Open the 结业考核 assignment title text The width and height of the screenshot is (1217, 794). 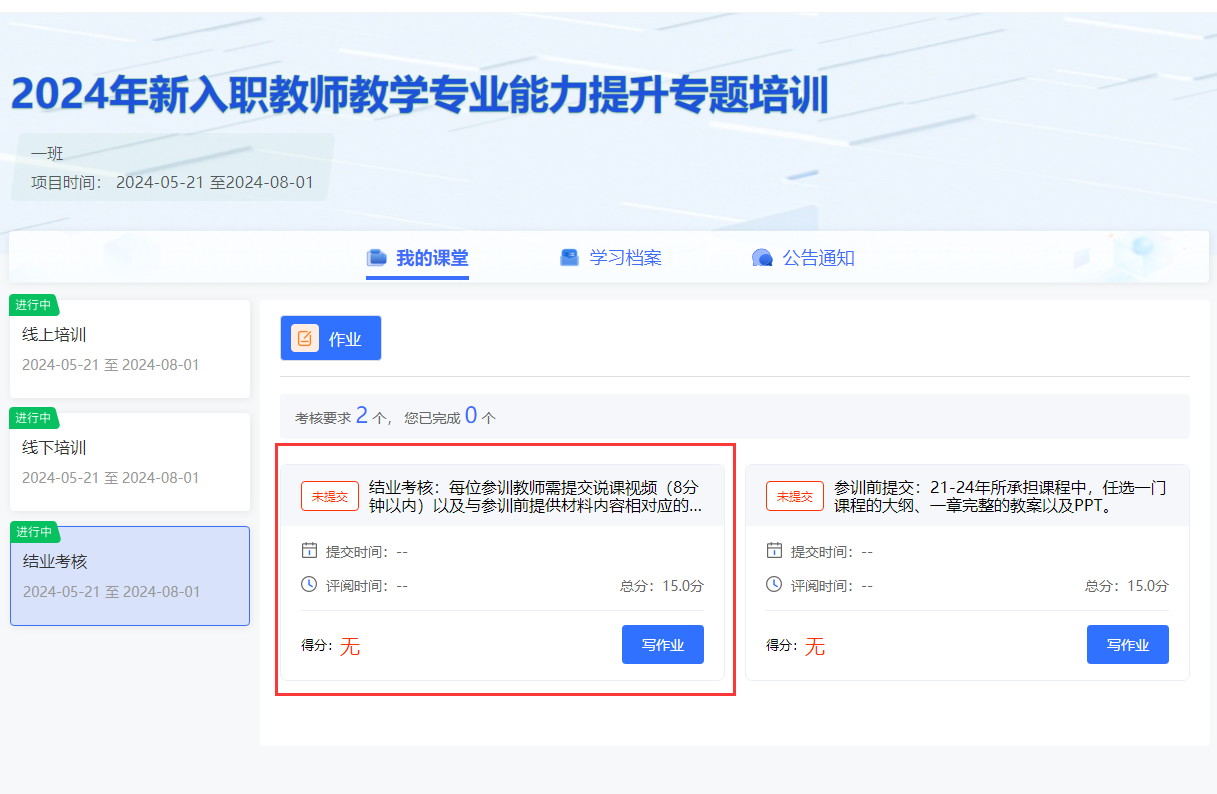535,496
